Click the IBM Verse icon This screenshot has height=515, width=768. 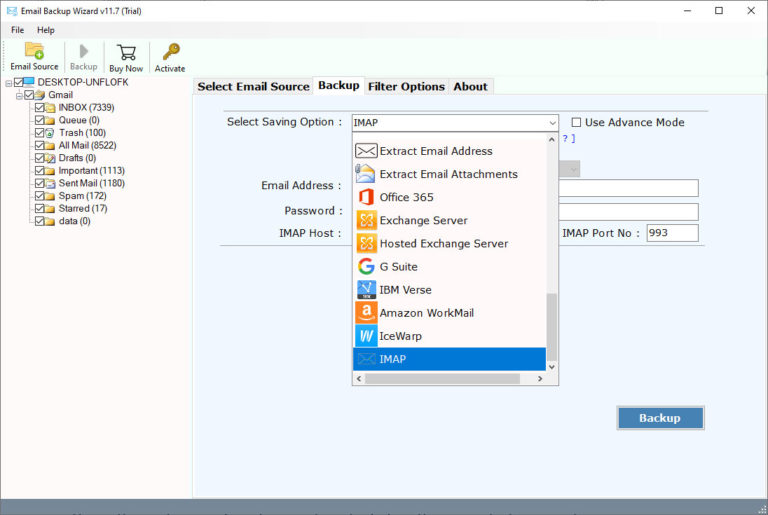pyautogui.click(x=366, y=290)
